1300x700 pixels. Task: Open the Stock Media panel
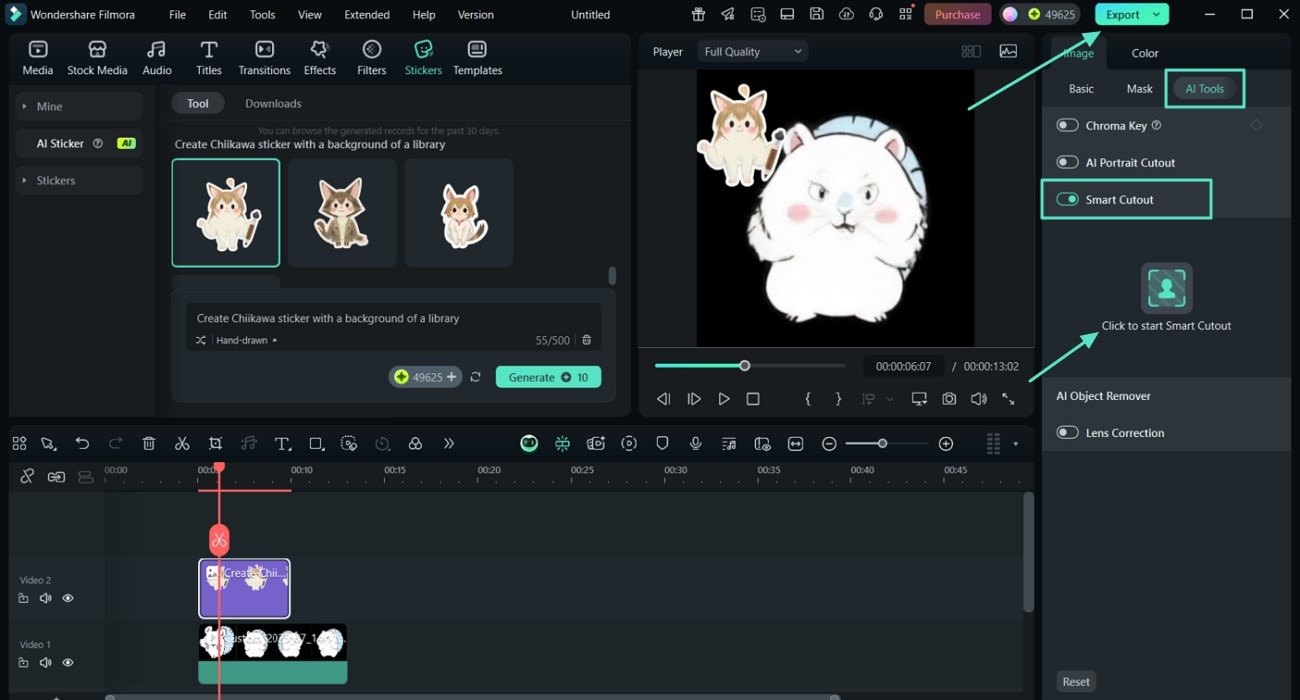pyautogui.click(x=97, y=58)
